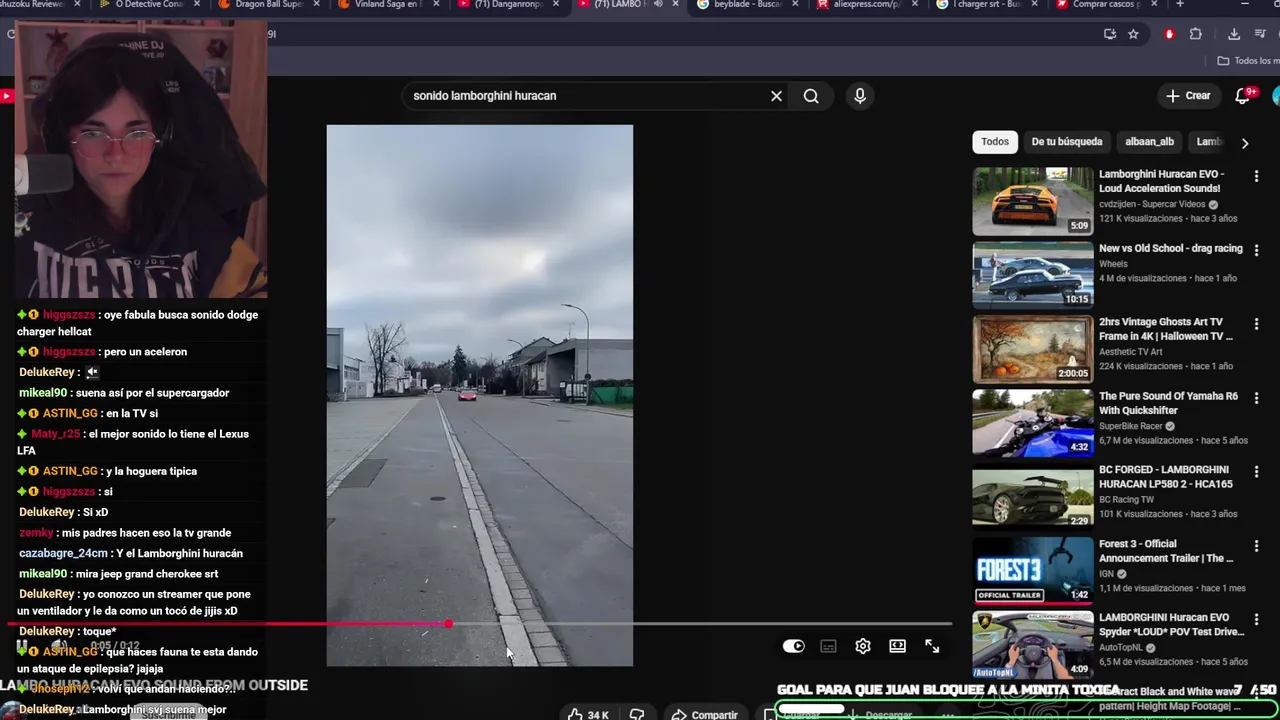Viewport: 1280px width, 720px height.
Task: Open options menu for Forest 3 trailer
Action: (1257, 546)
